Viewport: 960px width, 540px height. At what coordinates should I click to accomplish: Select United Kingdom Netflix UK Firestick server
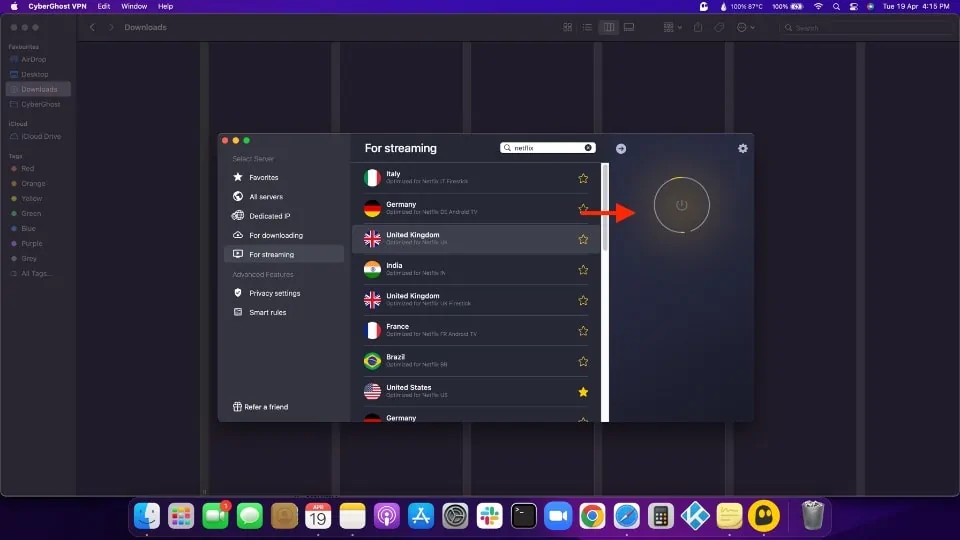476,300
